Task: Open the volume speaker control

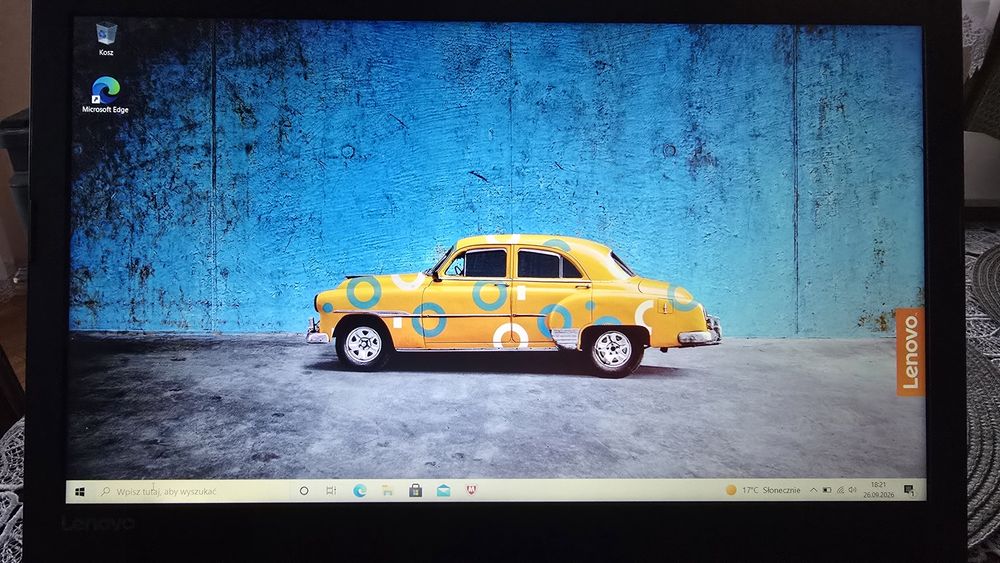Action: 853,490
